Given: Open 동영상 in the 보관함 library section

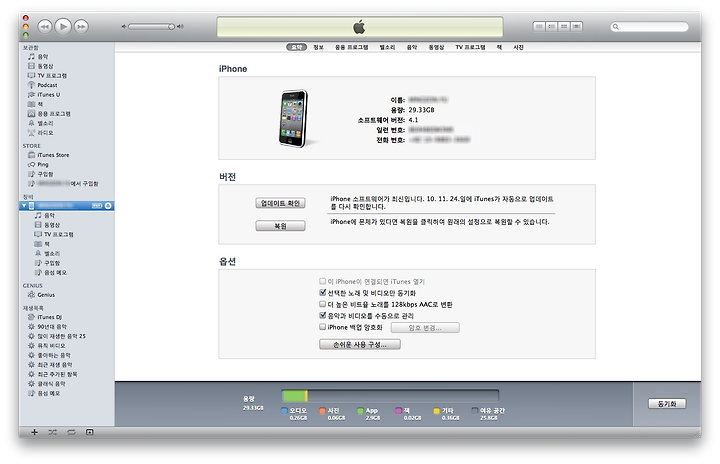Looking at the screenshot, I should (40, 66).
